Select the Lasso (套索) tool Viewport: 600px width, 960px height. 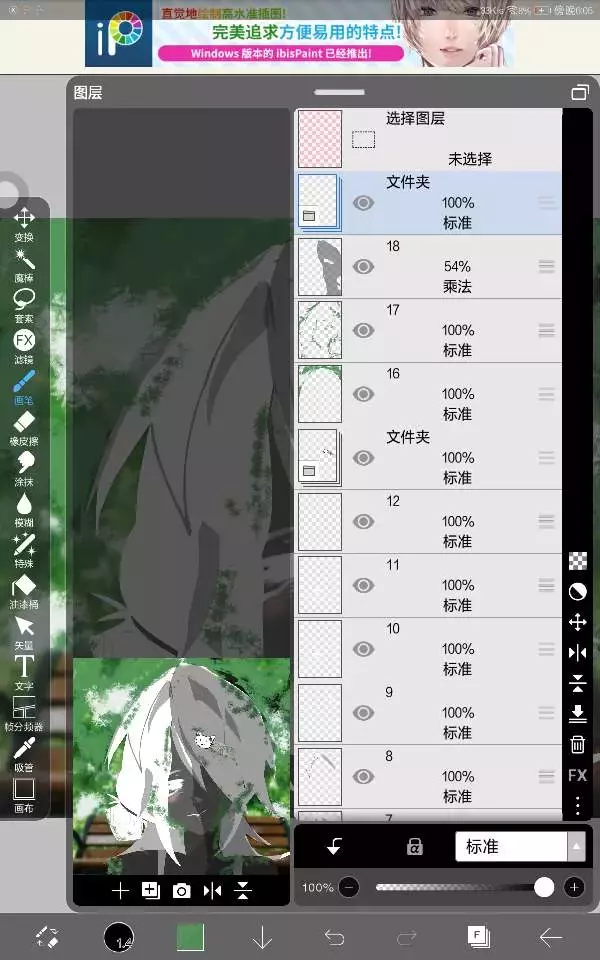24,306
